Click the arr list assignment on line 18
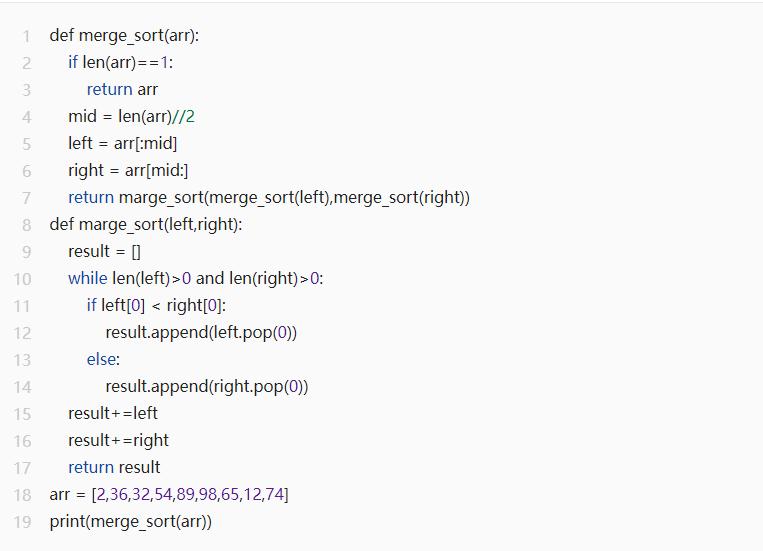This screenshot has width=763, height=551. click(x=169, y=494)
